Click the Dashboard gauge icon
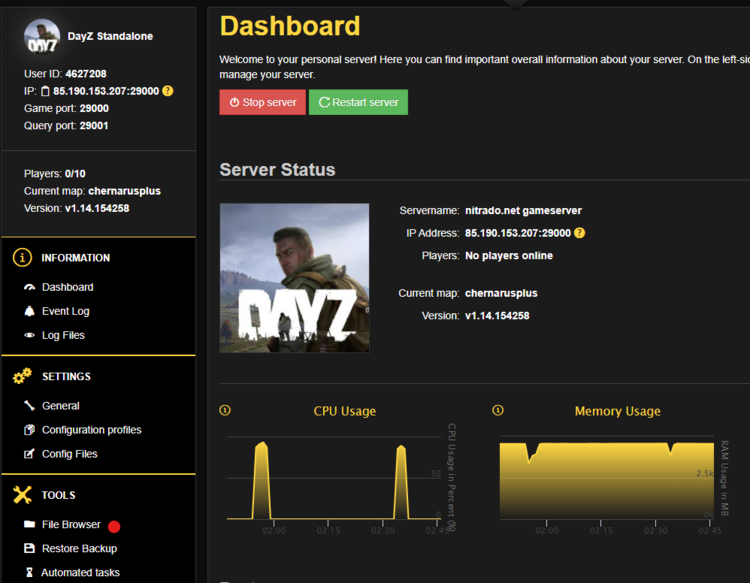Viewport: 750px width, 583px height. point(30,287)
